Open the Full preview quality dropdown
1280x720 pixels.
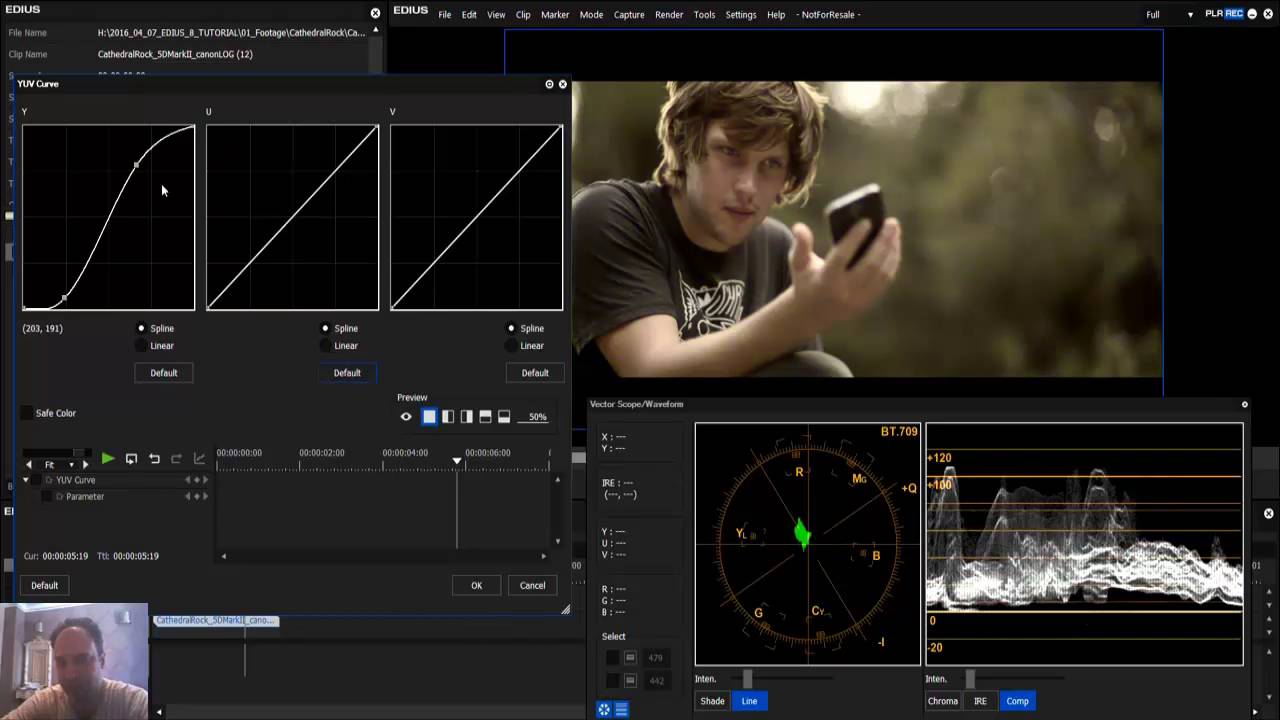tap(1189, 15)
